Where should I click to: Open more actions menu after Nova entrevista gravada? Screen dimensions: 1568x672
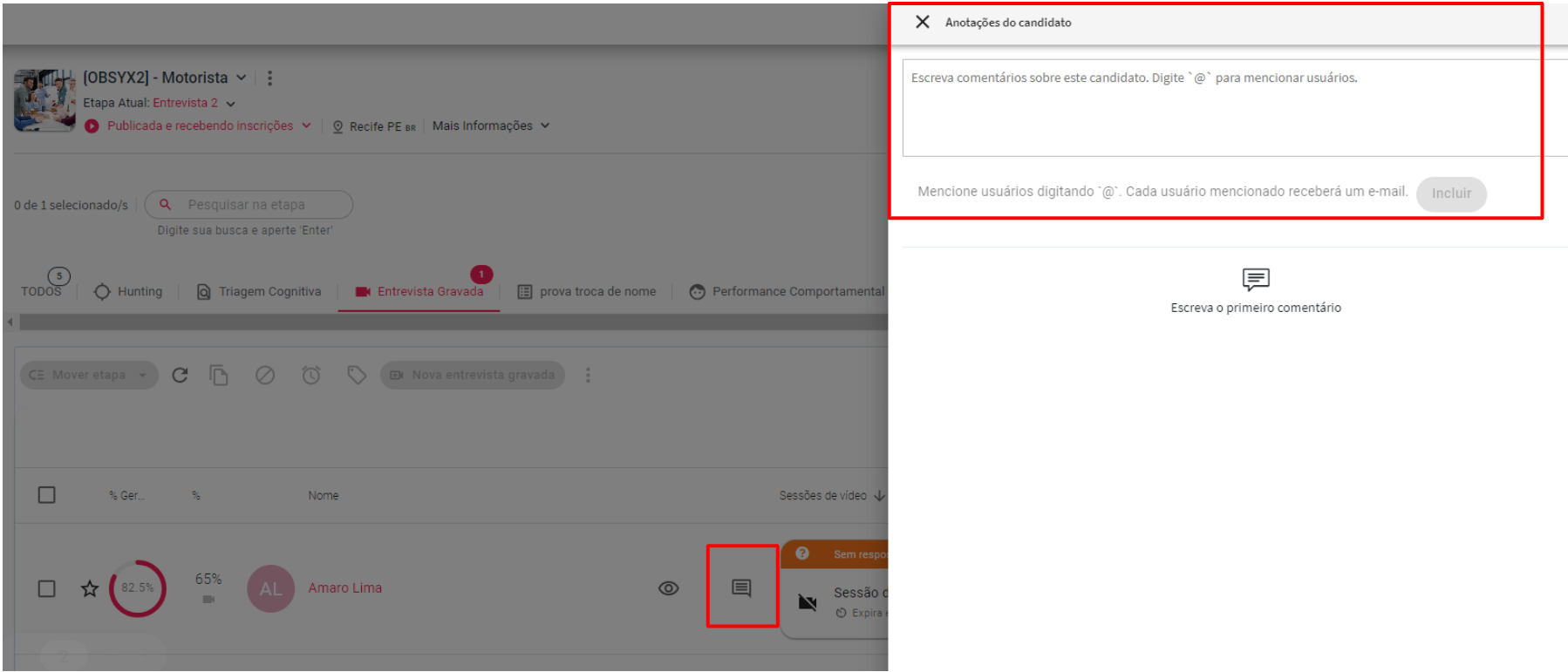coord(588,375)
